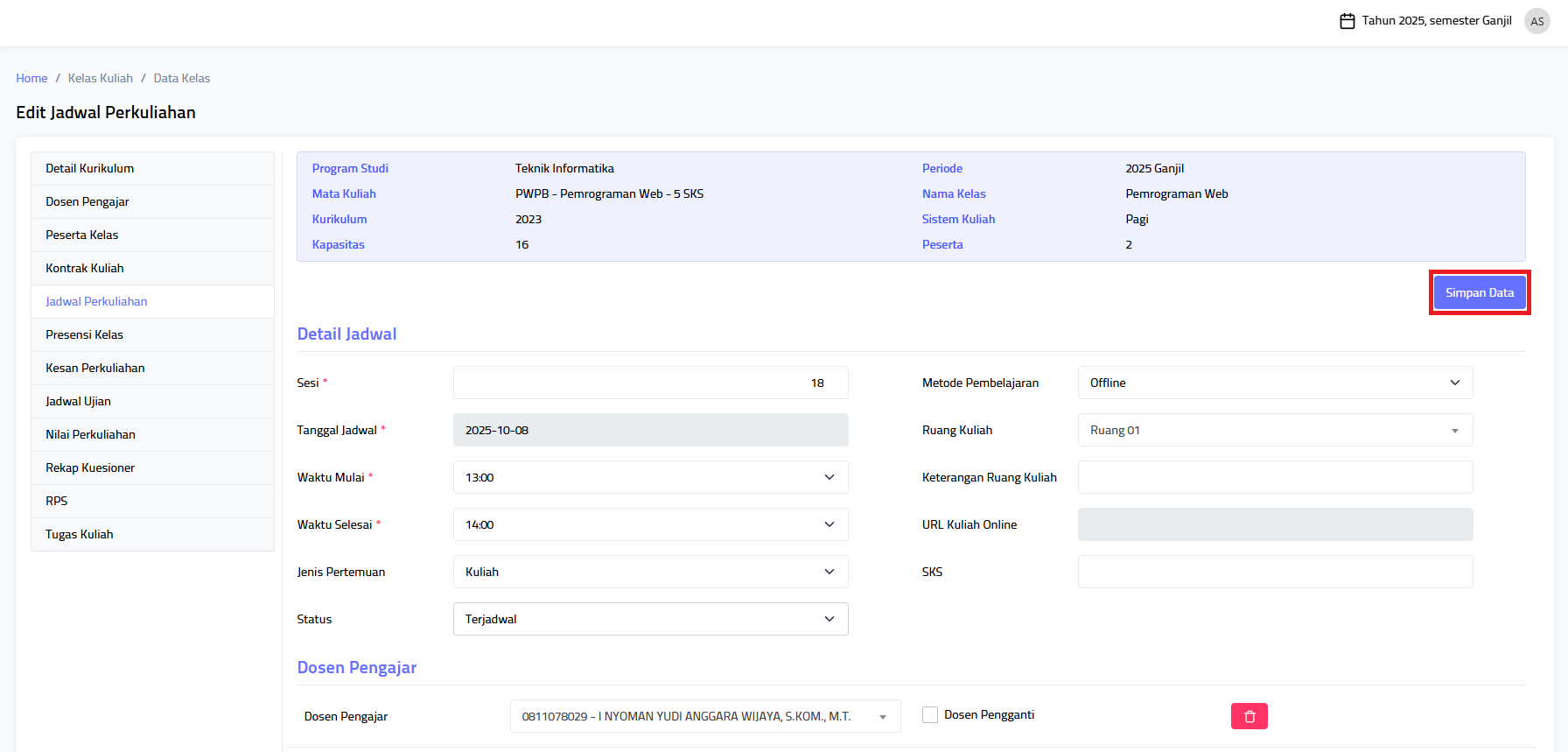Image resolution: width=1568 pixels, height=752 pixels.
Task: Expand the Waktu Mulai dropdown
Action: [x=650, y=477]
